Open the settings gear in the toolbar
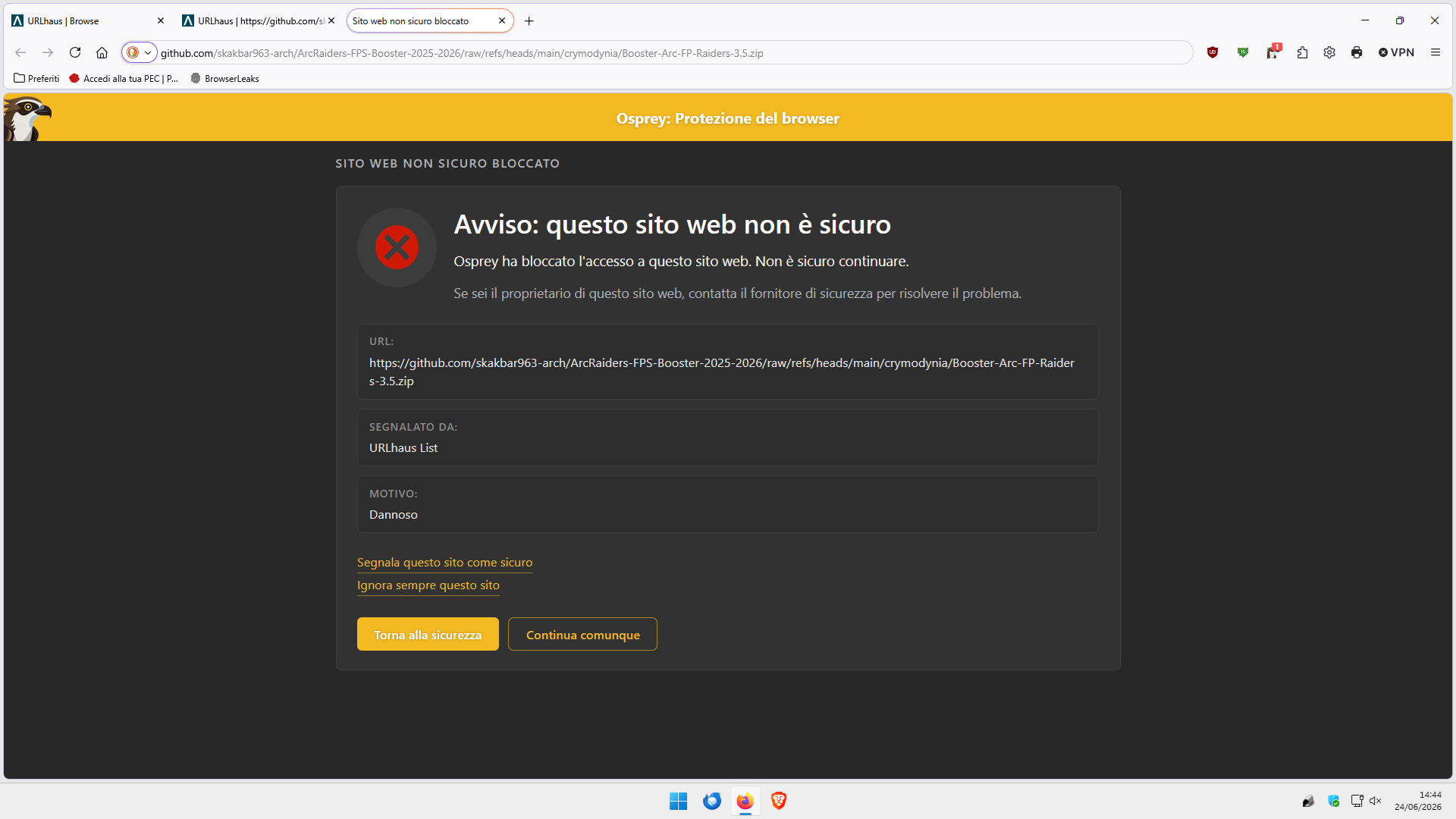The width and height of the screenshot is (1456, 819). click(1329, 52)
